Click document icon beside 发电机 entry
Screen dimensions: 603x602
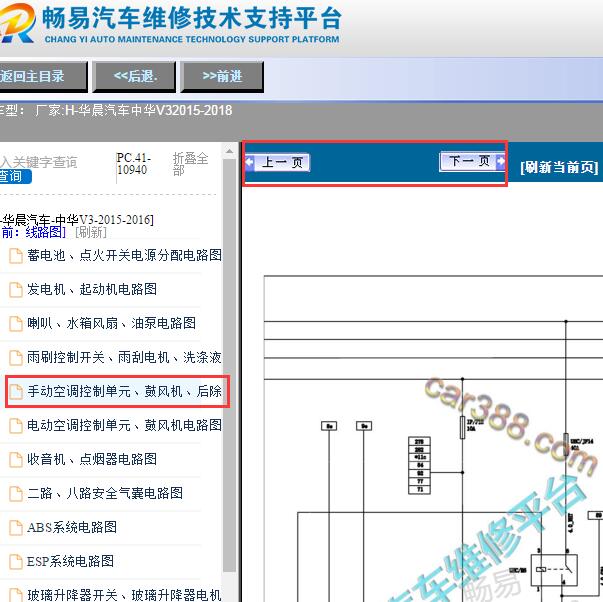pos(16,290)
